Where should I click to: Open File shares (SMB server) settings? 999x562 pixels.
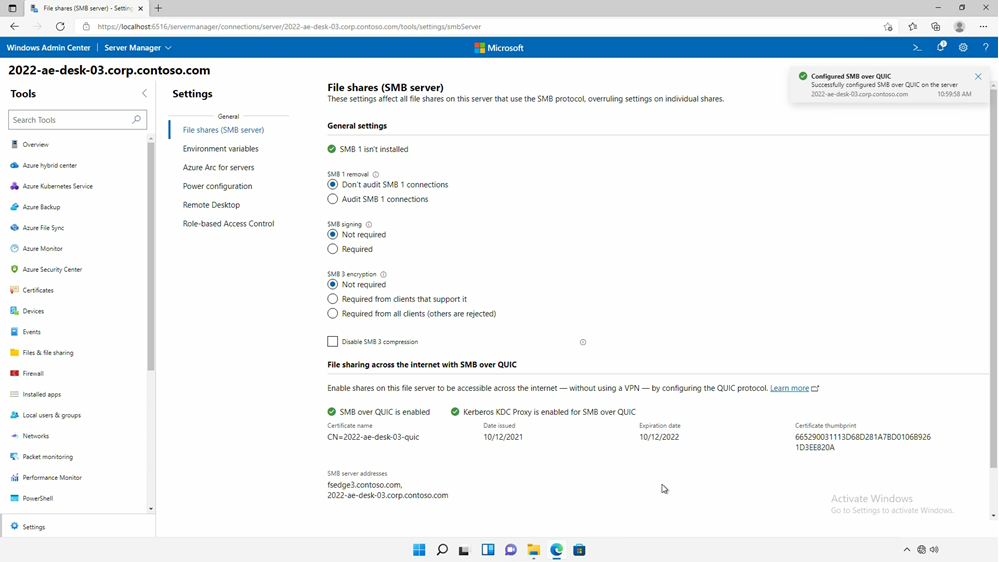[x=223, y=130]
